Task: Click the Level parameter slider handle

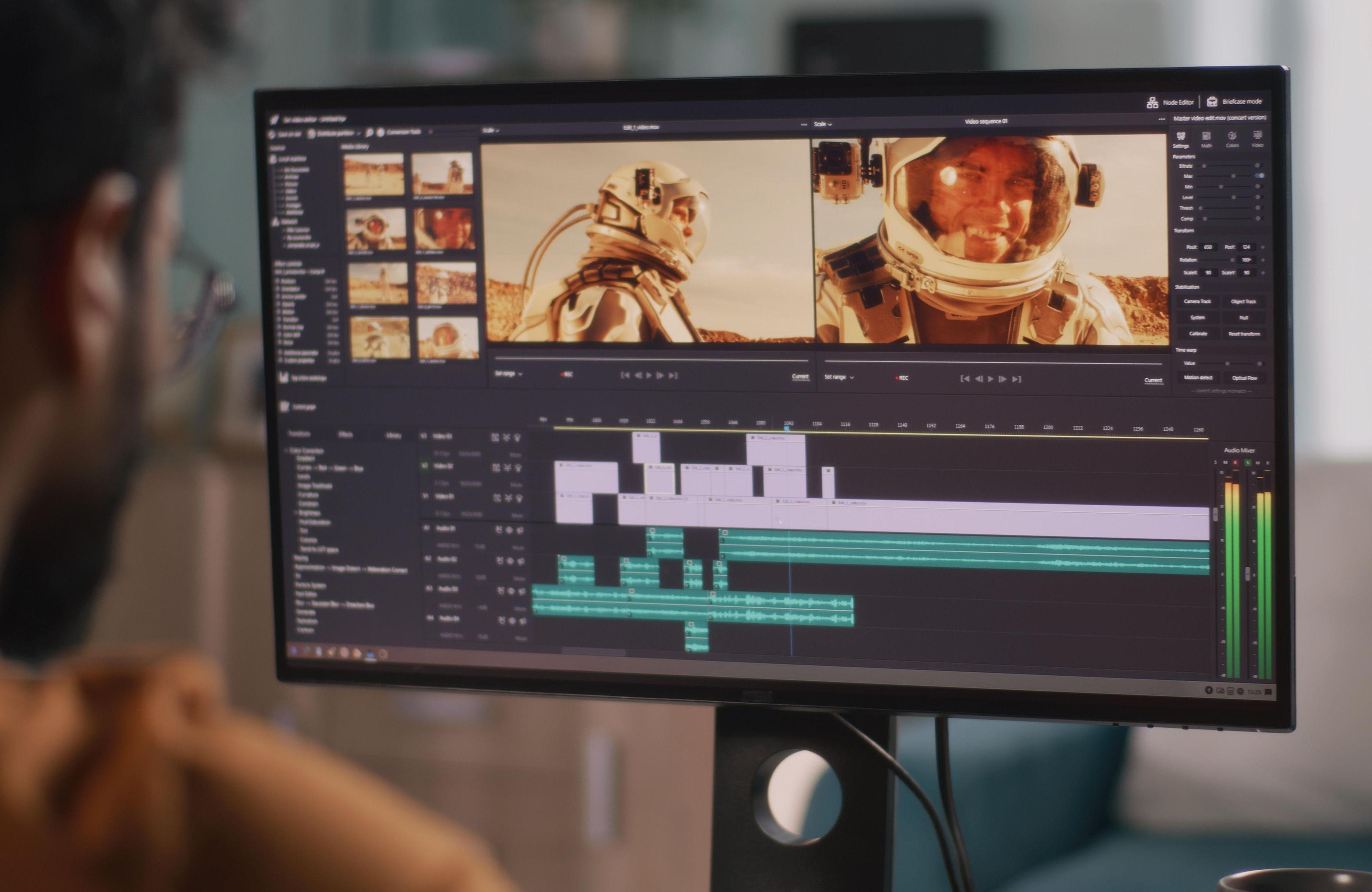Action: click(1233, 197)
